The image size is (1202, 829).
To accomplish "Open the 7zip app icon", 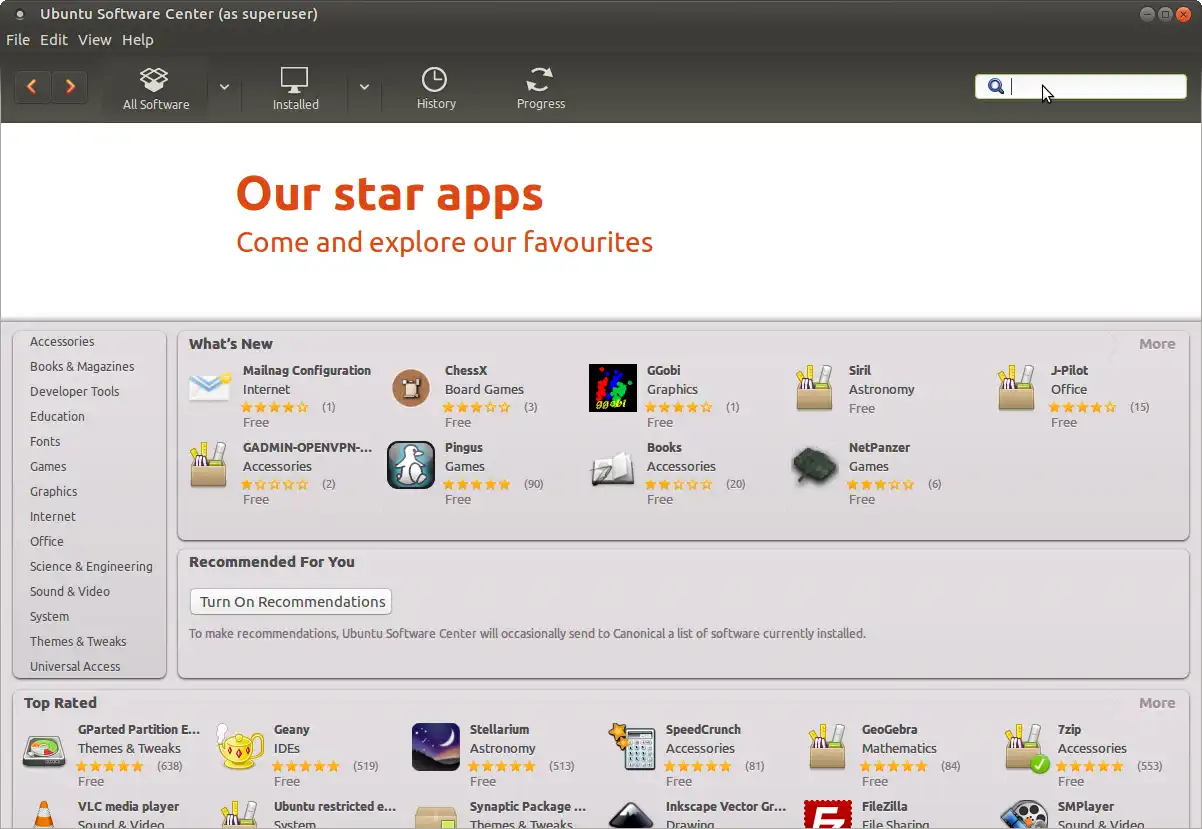I will 1026,748.
